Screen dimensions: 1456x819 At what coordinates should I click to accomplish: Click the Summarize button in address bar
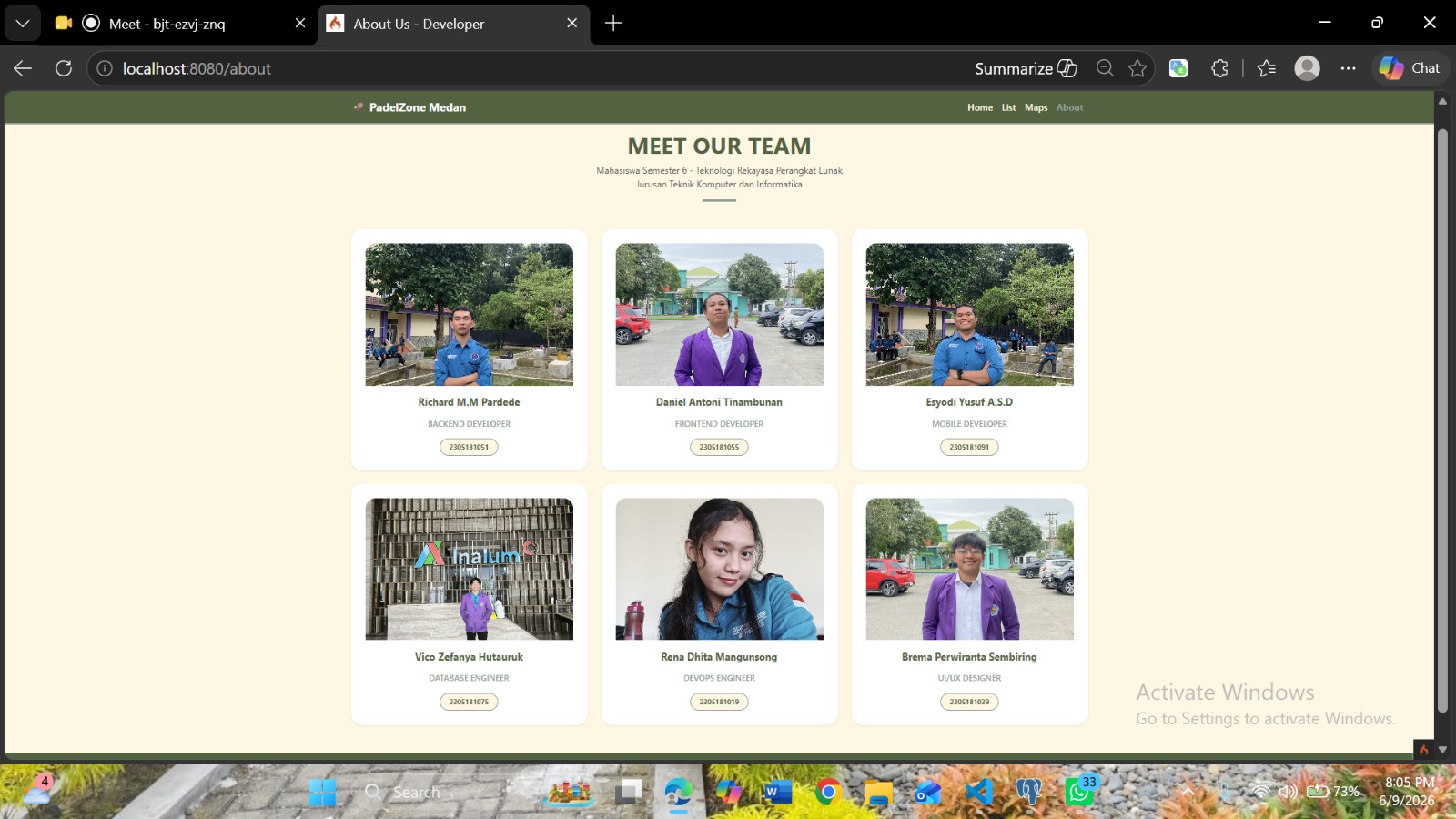click(x=1026, y=68)
